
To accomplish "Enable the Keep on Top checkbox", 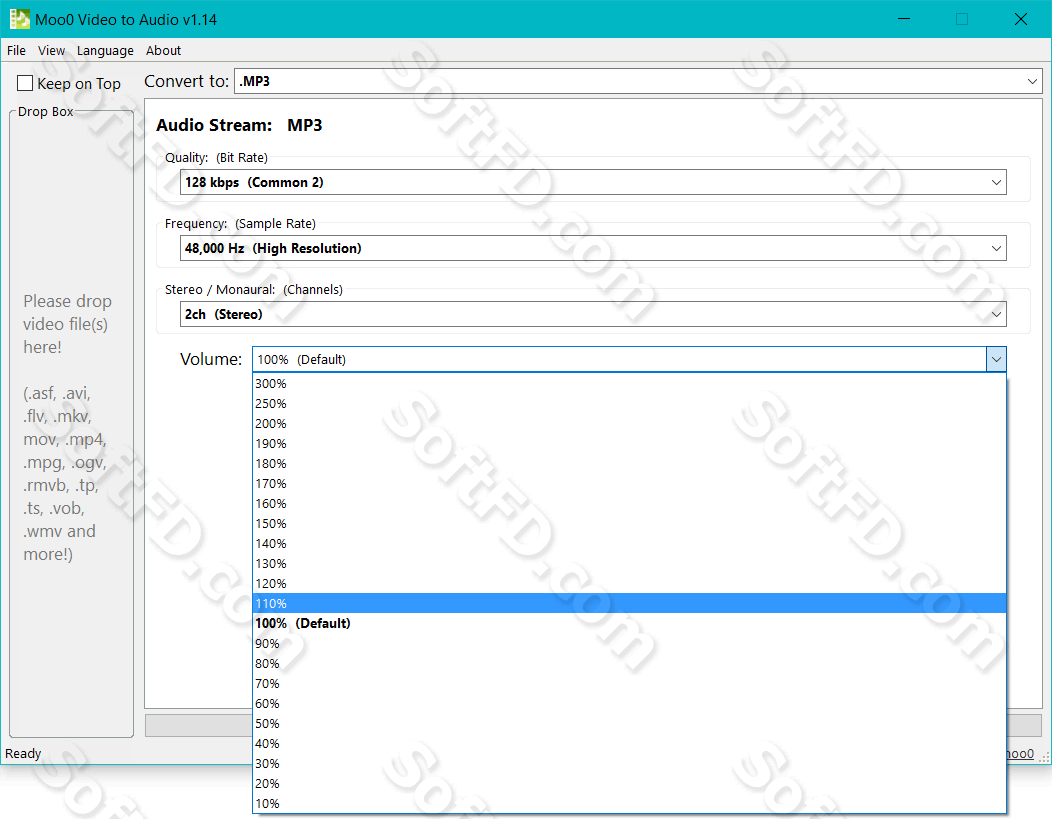I will point(25,83).
